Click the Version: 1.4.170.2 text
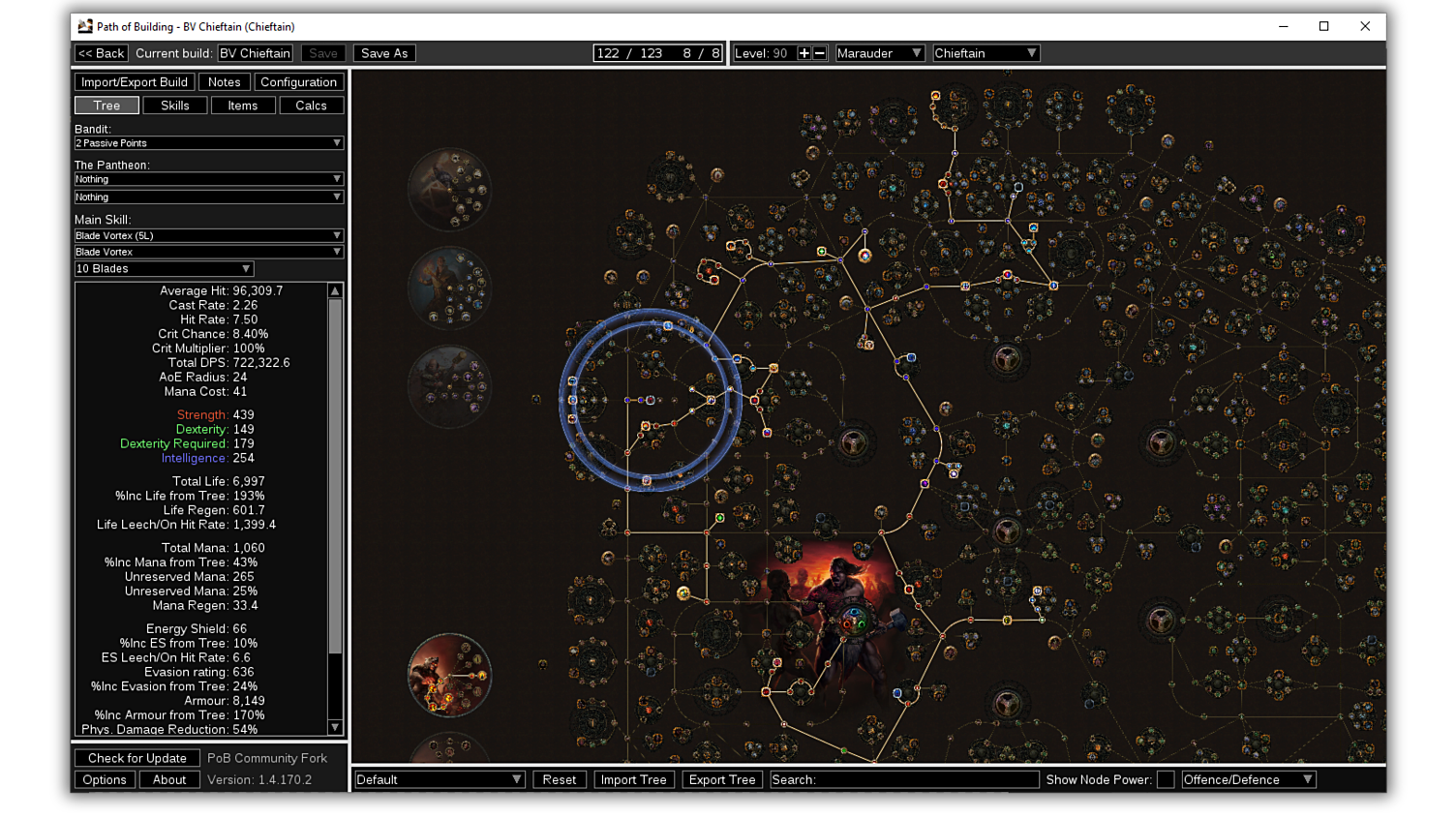Screen dimensions: 1456x819 click(259, 779)
